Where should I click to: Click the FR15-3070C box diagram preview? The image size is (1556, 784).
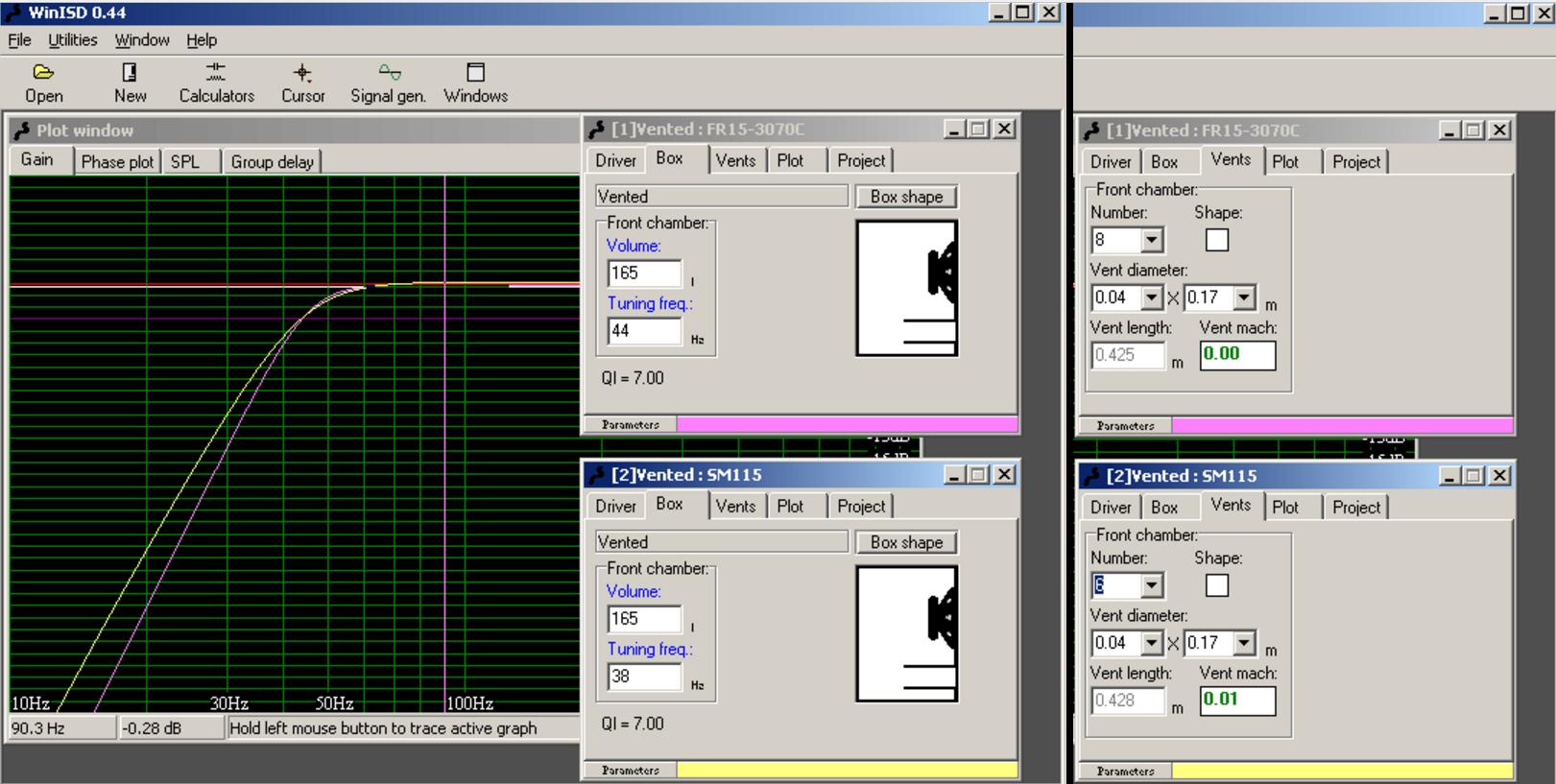(x=906, y=288)
